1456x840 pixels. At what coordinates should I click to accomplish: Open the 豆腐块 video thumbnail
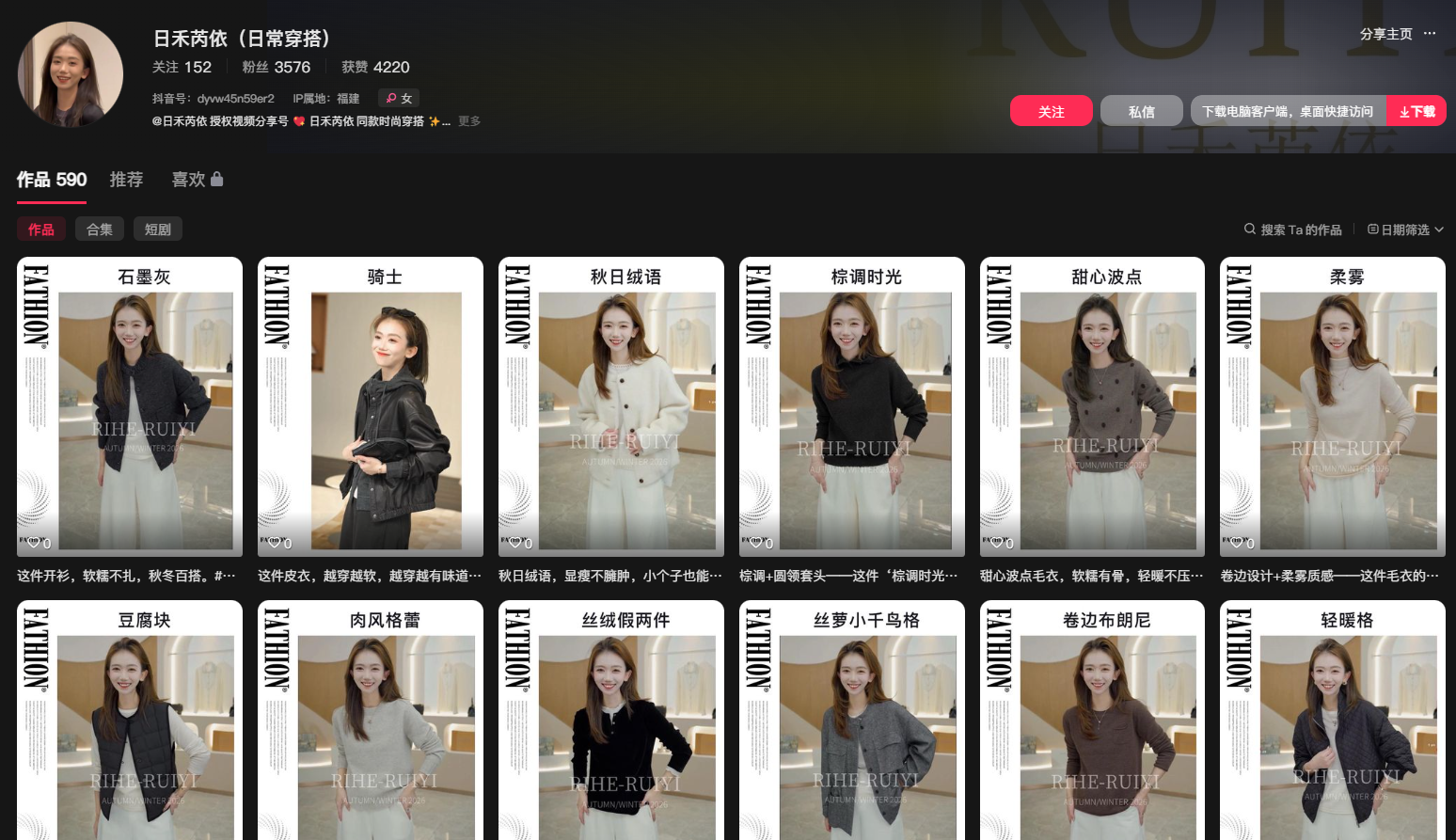pyautogui.click(x=130, y=720)
